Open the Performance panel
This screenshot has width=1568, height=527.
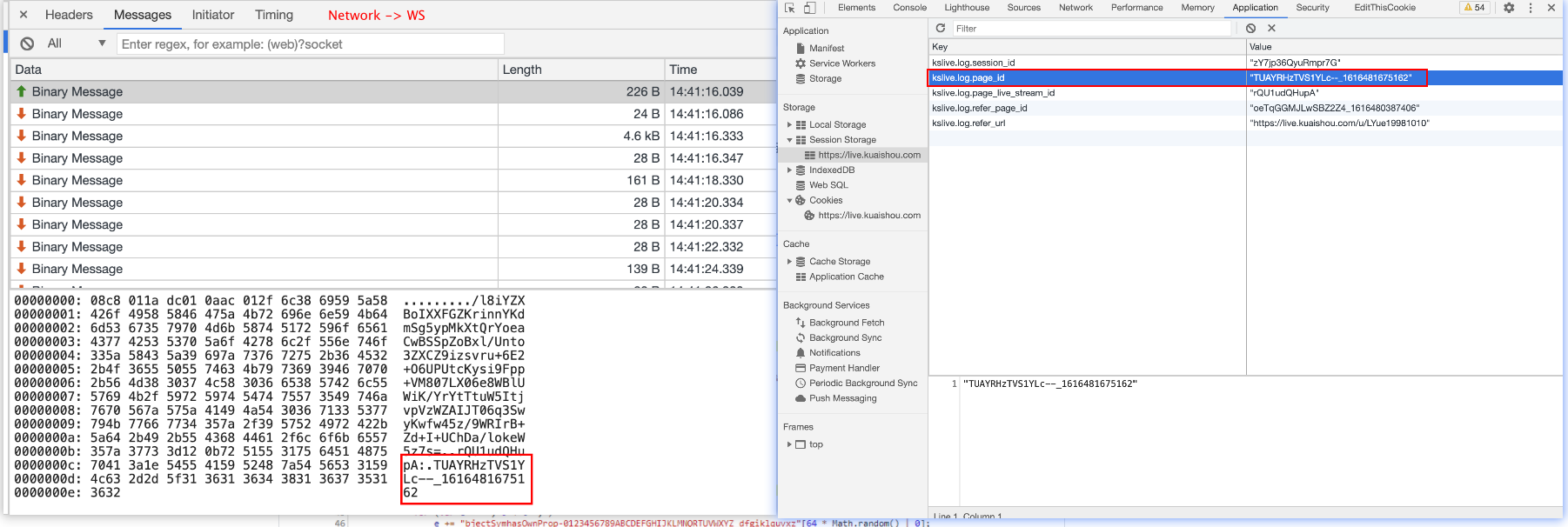coord(1136,8)
